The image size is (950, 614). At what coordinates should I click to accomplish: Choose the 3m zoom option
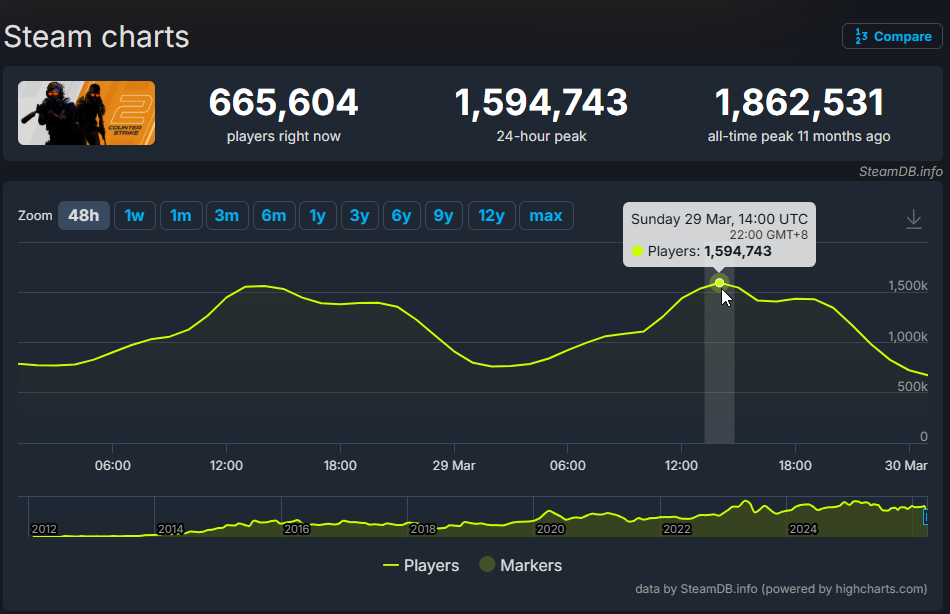227,216
